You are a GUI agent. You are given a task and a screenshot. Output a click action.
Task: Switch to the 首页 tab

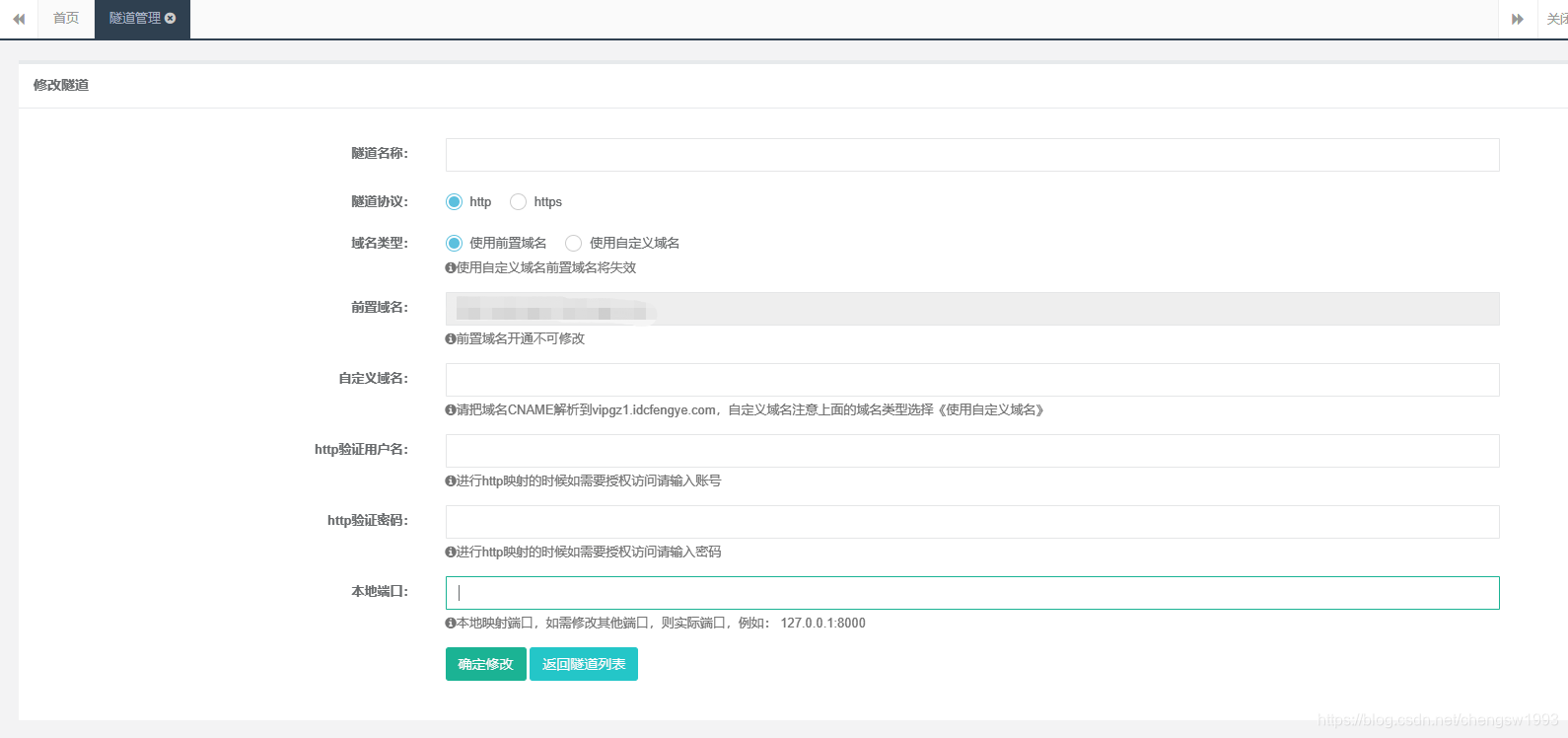click(66, 19)
